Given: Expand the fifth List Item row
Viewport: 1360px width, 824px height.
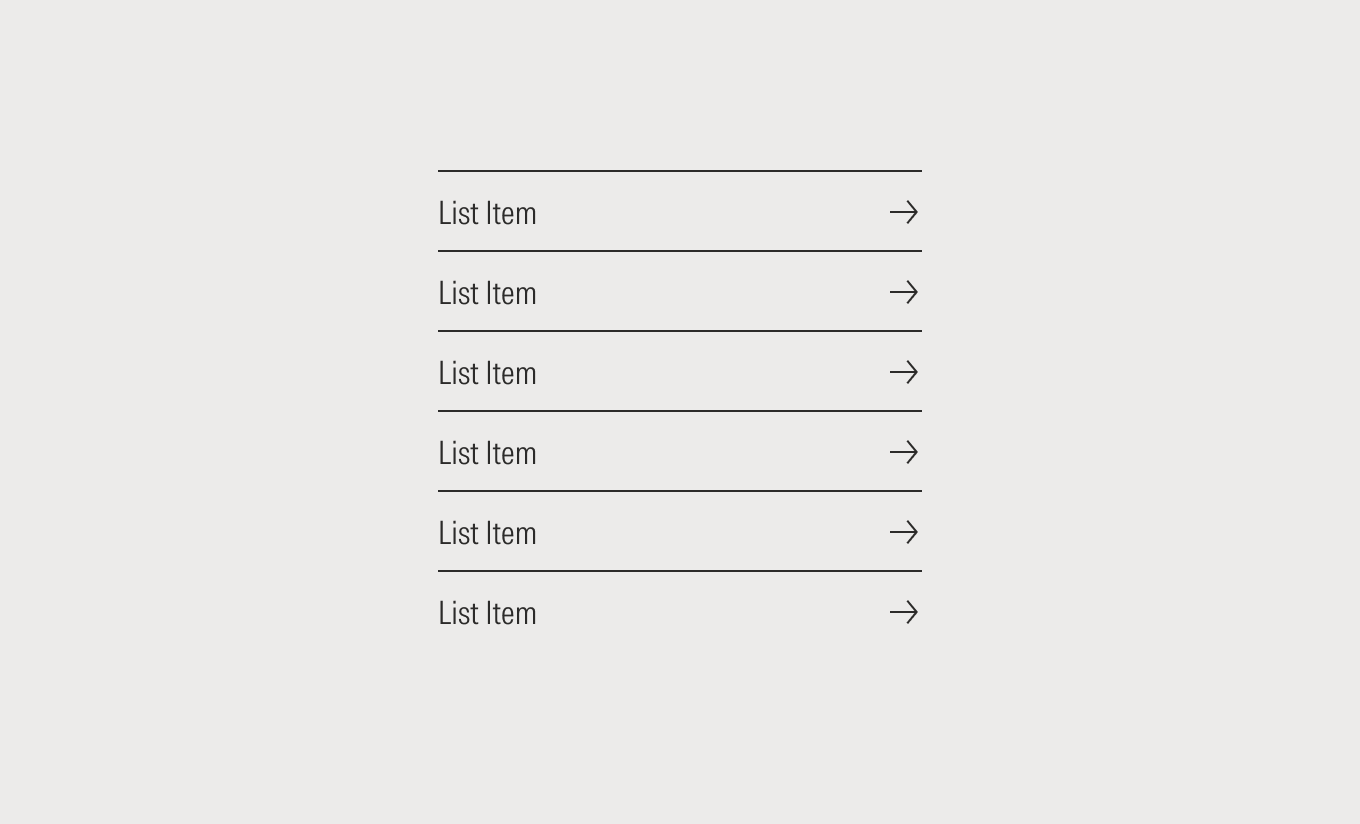Looking at the screenshot, I should pos(679,532).
